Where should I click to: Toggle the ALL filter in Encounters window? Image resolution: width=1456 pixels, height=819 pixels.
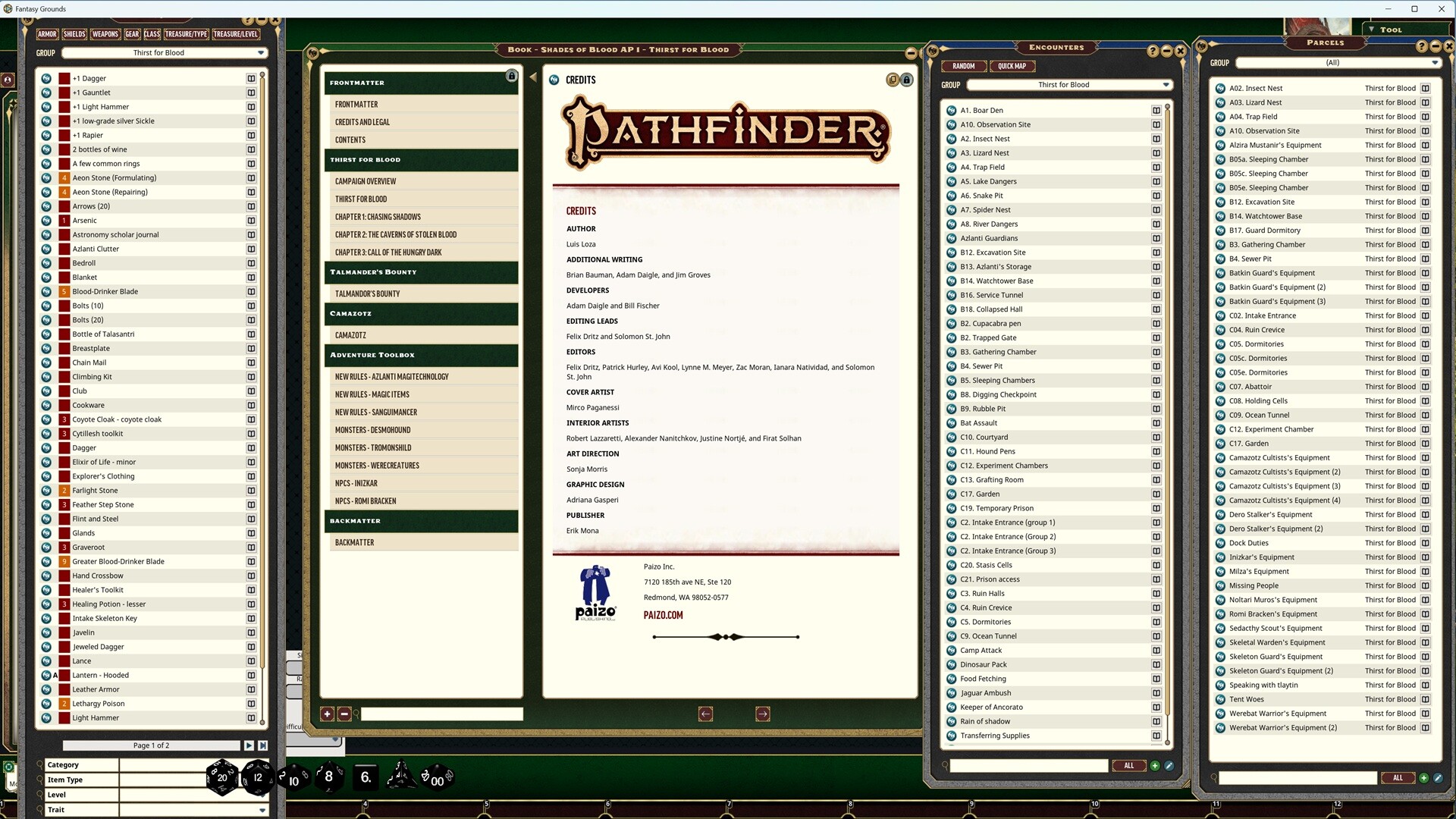1129,766
